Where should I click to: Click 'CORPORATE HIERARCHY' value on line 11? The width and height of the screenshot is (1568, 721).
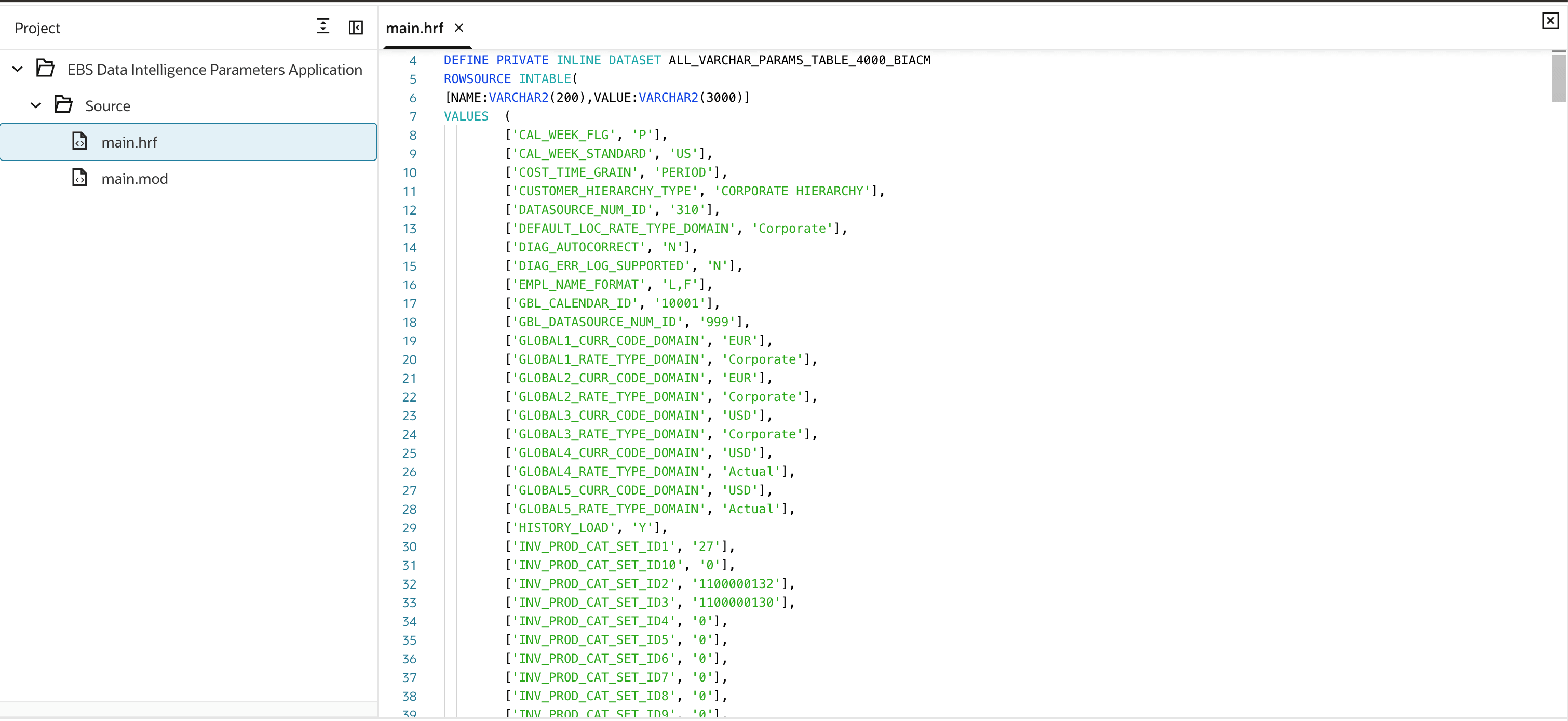click(792, 191)
